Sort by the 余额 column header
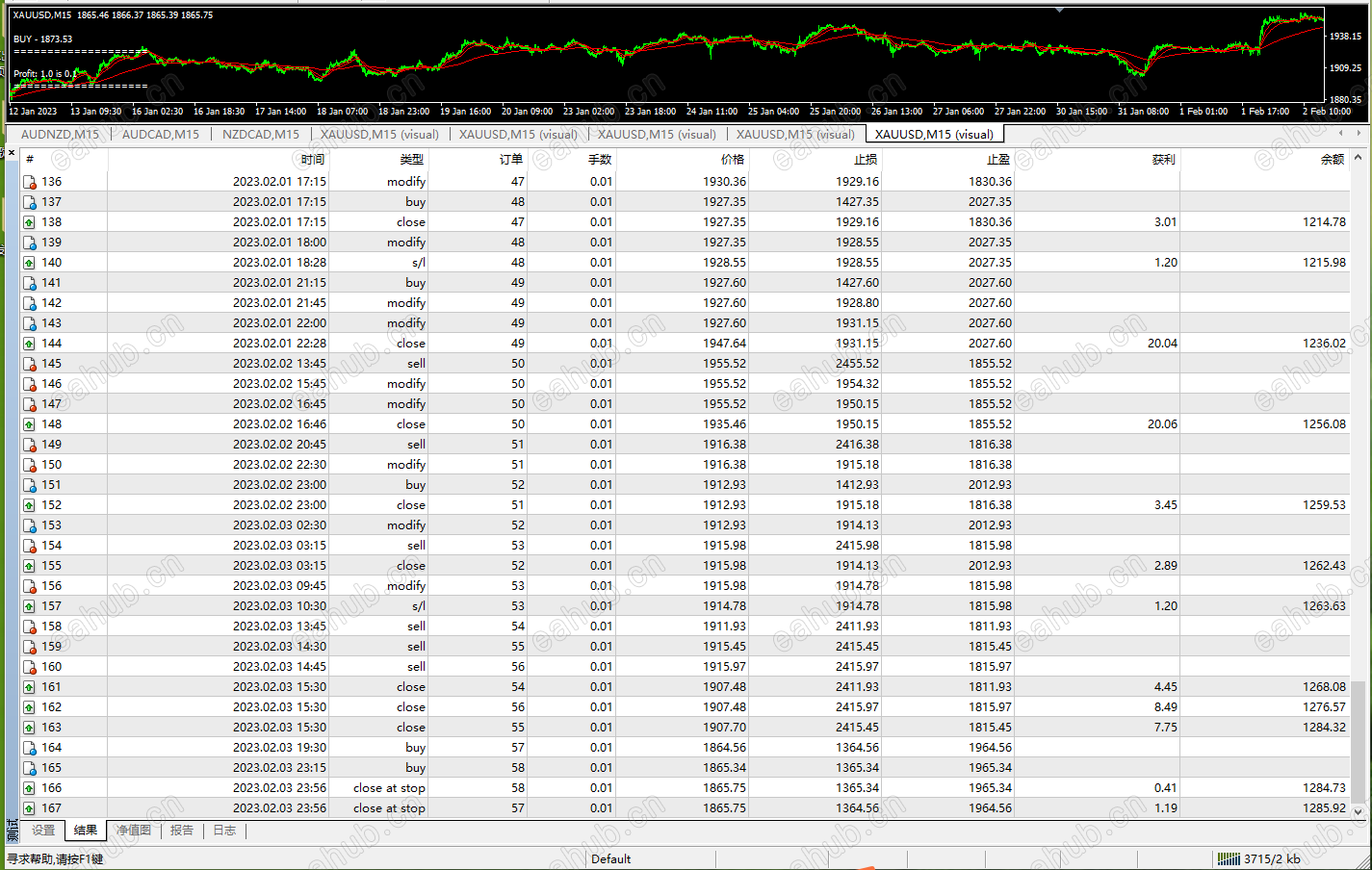 pos(1264,160)
